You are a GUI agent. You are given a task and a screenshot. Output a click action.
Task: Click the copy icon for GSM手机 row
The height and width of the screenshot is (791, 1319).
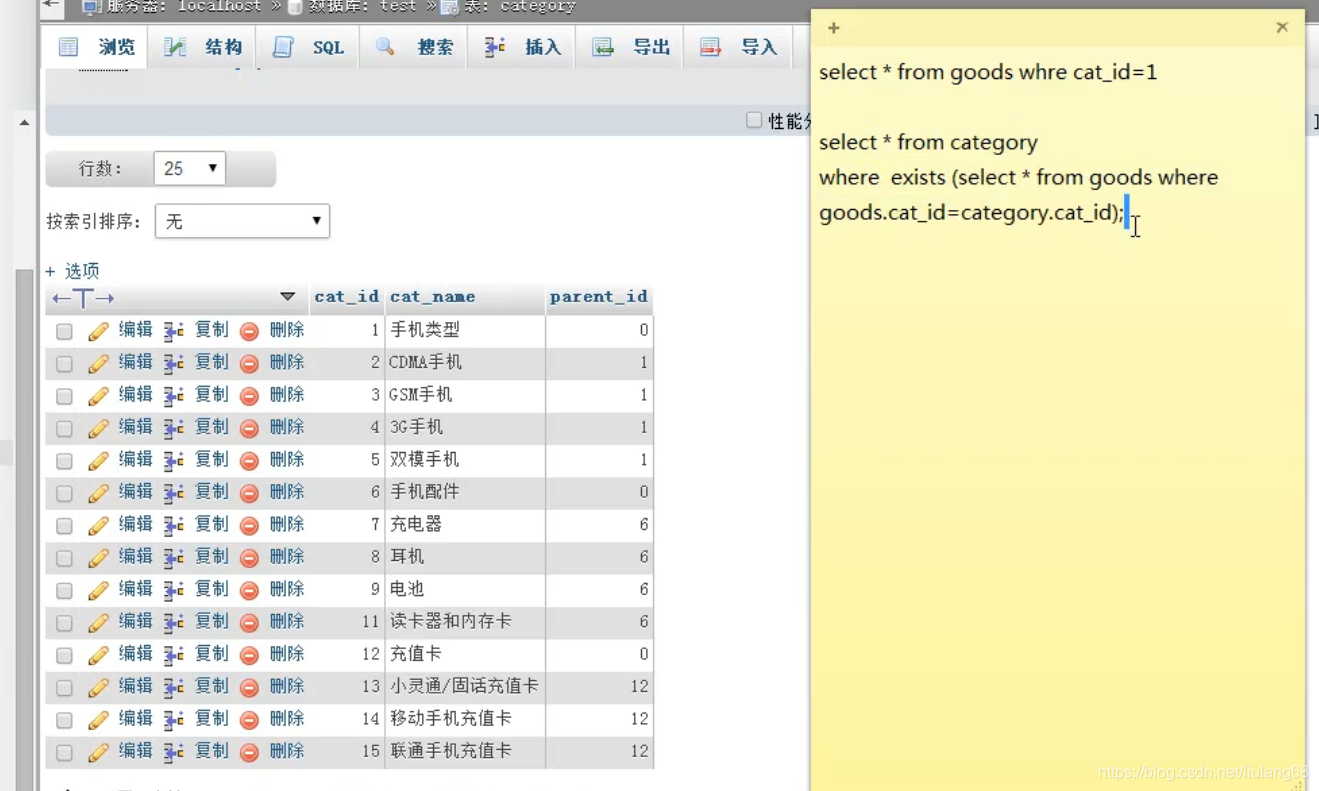(x=174, y=396)
